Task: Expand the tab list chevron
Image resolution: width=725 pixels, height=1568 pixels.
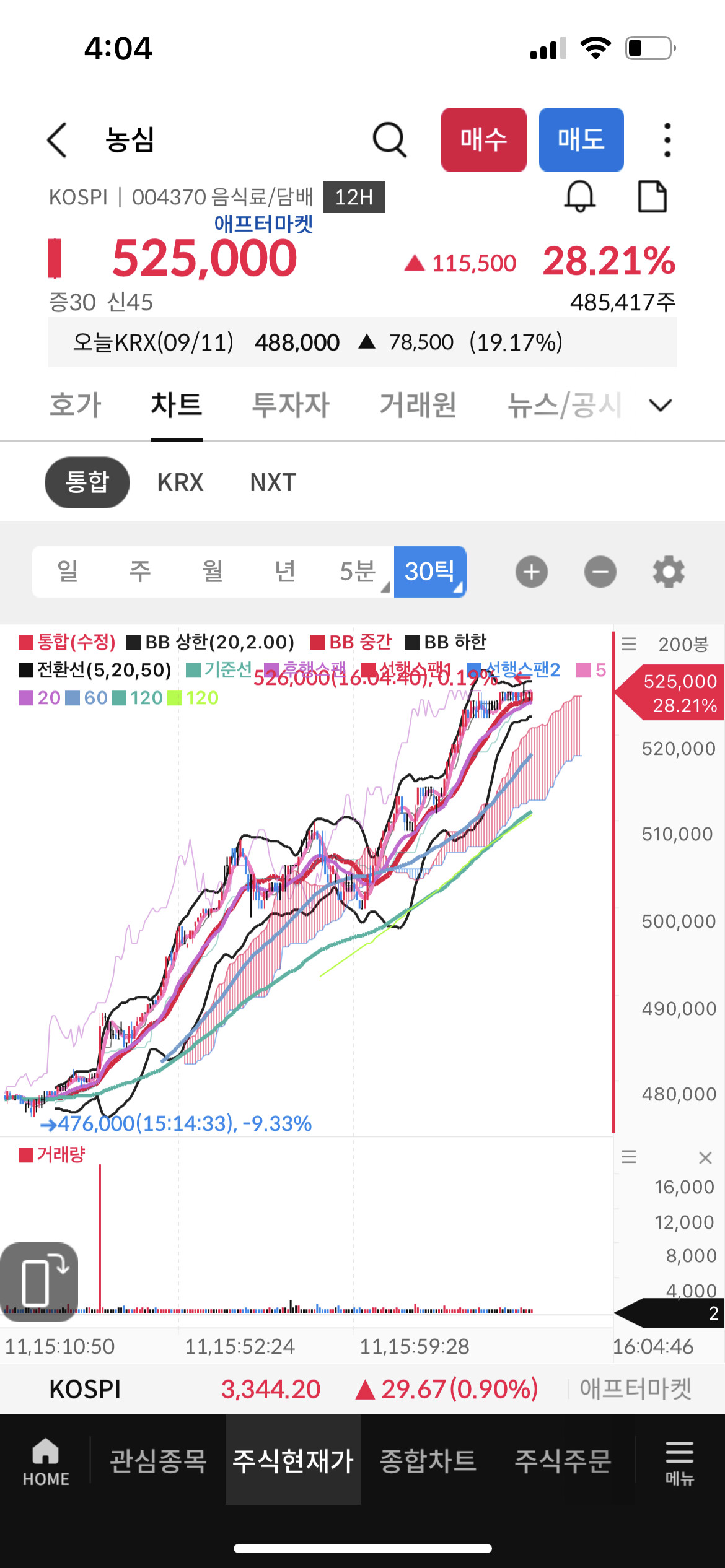Action: (x=661, y=406)
